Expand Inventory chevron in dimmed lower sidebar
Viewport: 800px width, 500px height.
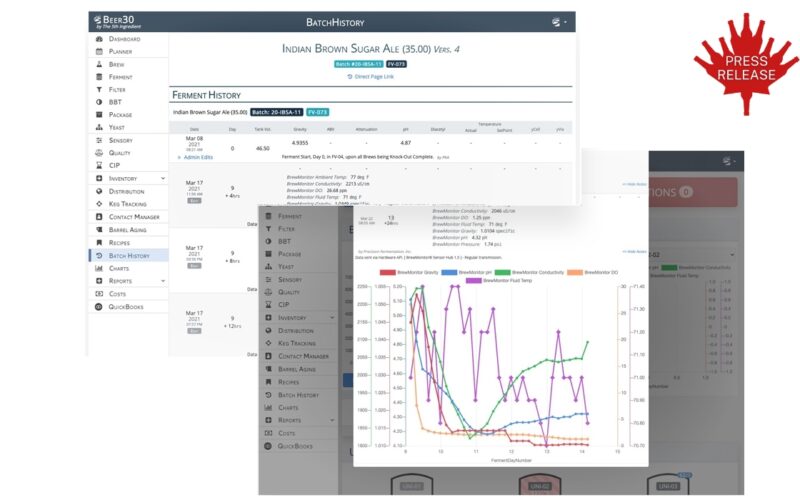click(332, 318)
